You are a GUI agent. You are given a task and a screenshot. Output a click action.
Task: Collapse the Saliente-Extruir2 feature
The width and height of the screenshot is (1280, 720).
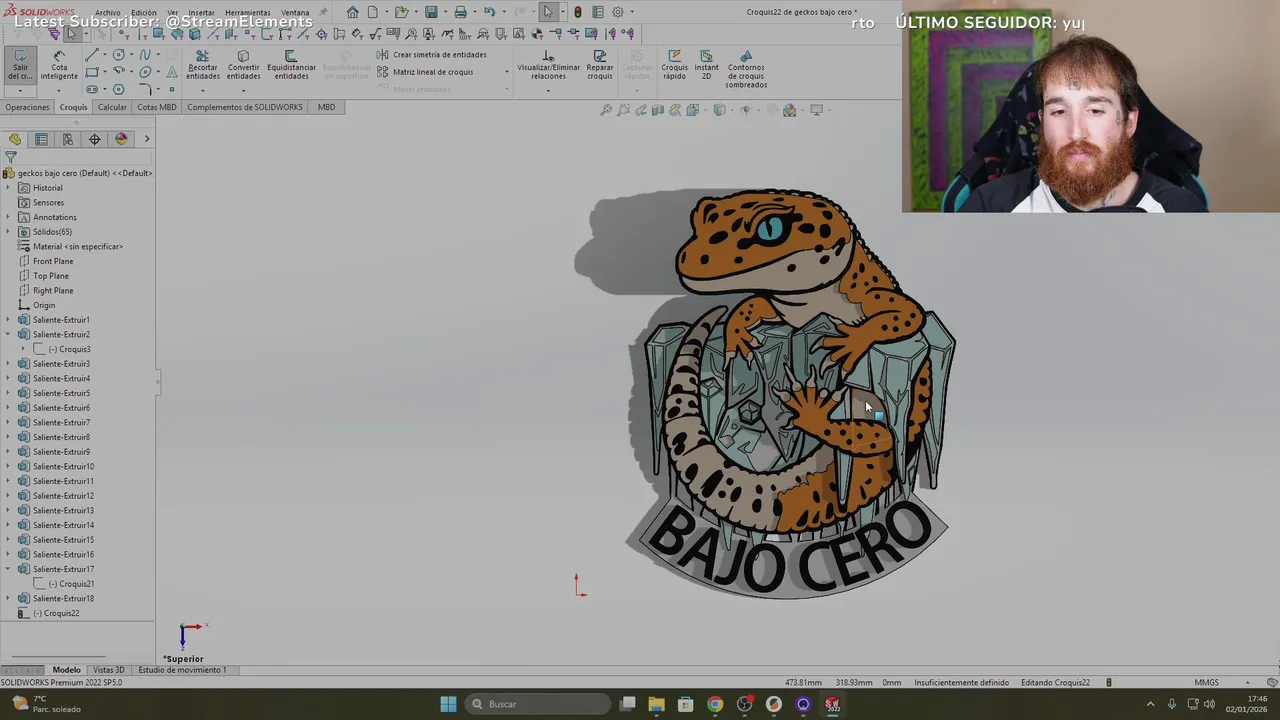pos(8,334)
